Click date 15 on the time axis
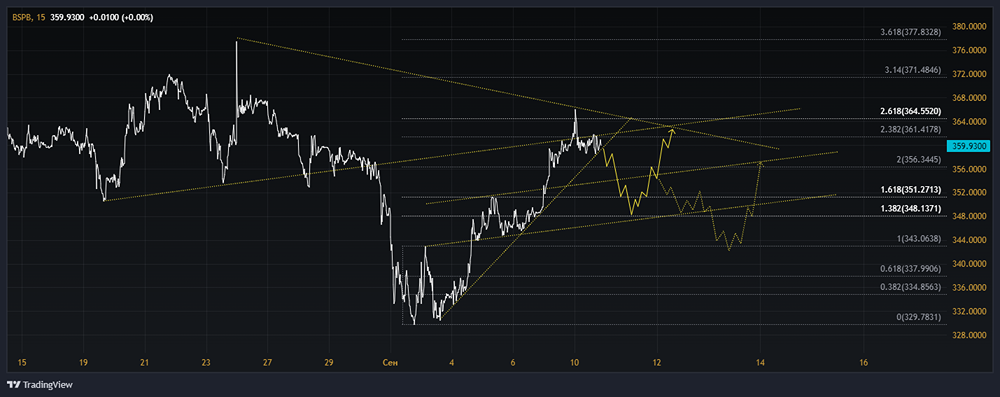This screenshot has height=397, width=1000. [22, 363]
